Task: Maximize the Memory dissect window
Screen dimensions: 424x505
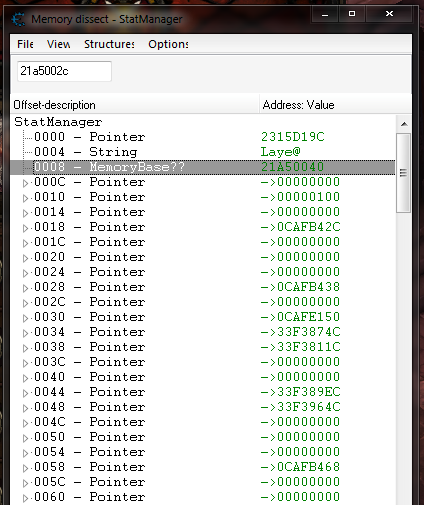Action: tap(352, 14)
